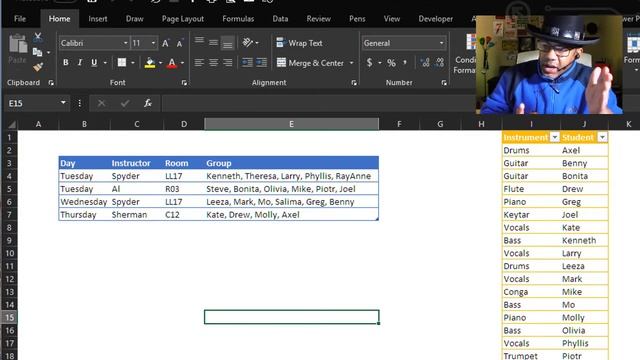Click Conditional Formatting button
640x360 pixels.
coord(465,54)
